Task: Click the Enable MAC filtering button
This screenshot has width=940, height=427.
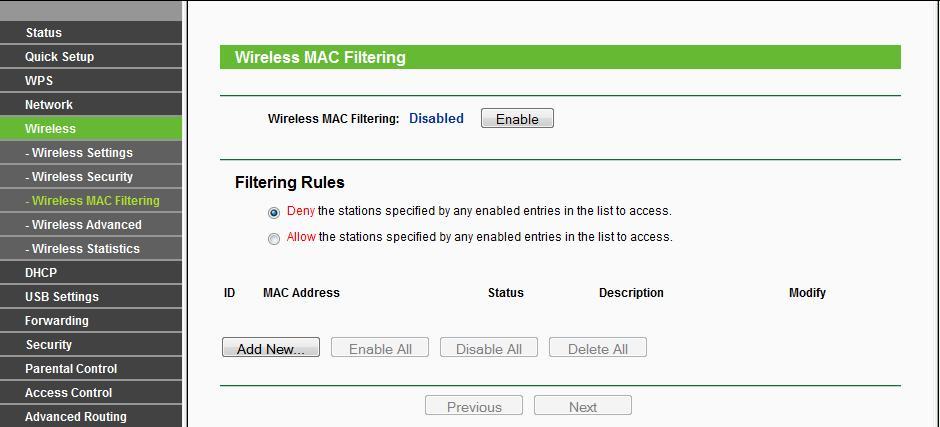Action: [x=517, y=118]
